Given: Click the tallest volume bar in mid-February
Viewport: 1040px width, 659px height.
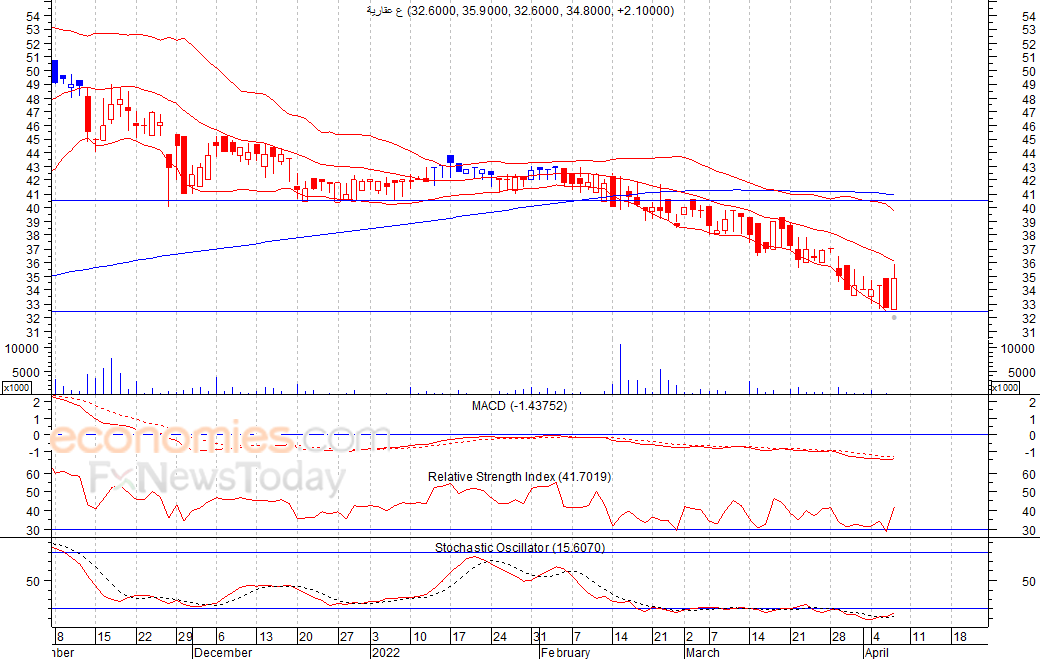Looking at the screenshot, I should click(620, 369).
